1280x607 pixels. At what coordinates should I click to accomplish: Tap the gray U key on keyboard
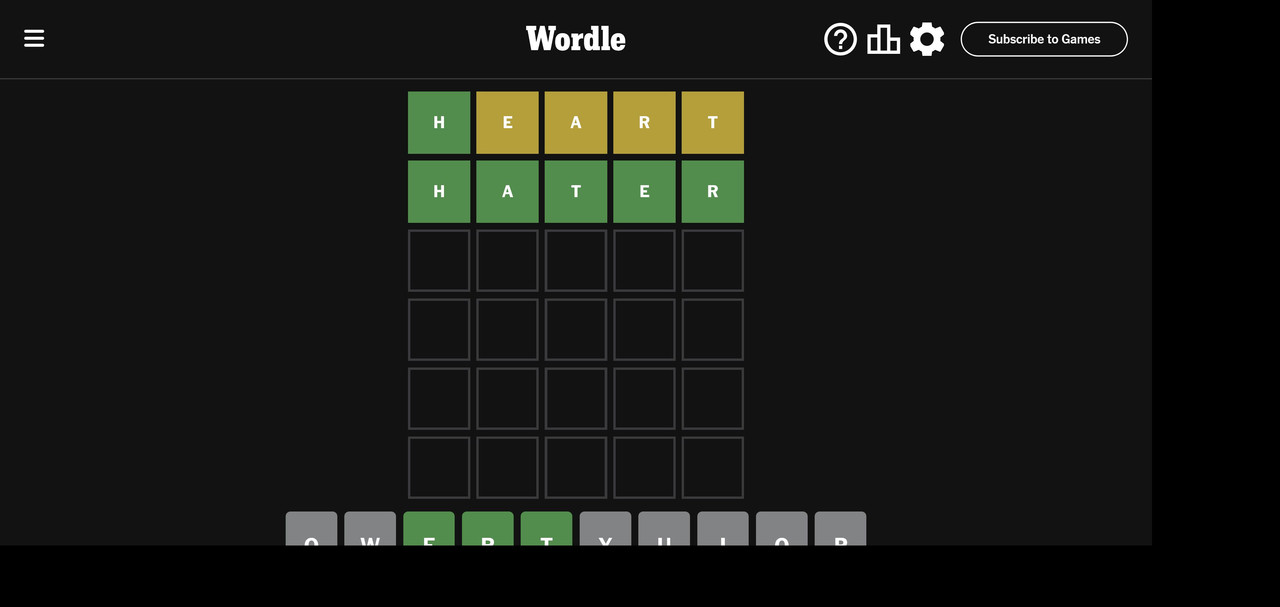(x=664, y=529)
